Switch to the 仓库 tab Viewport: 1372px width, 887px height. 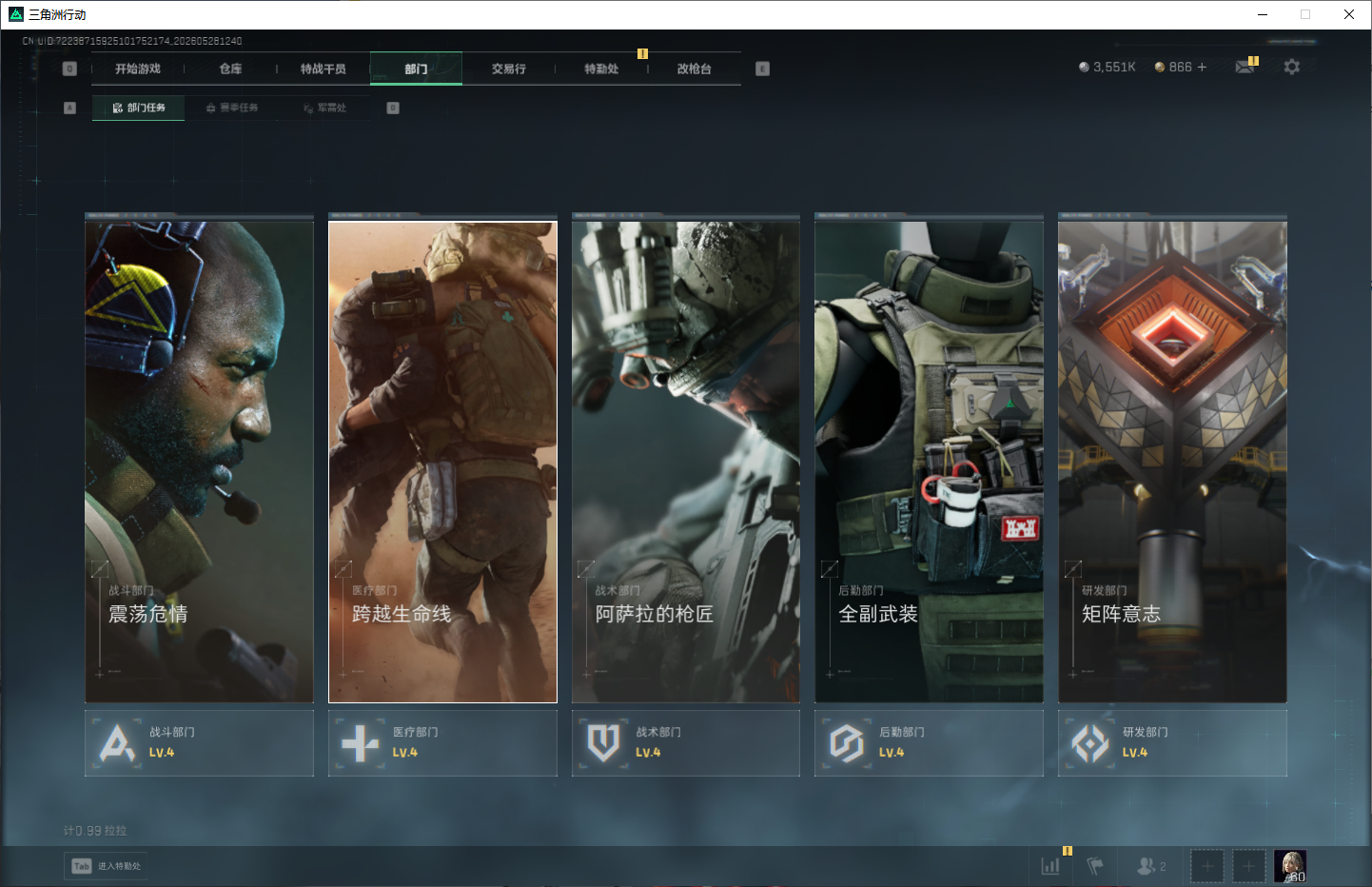click(x=230, y=69)
